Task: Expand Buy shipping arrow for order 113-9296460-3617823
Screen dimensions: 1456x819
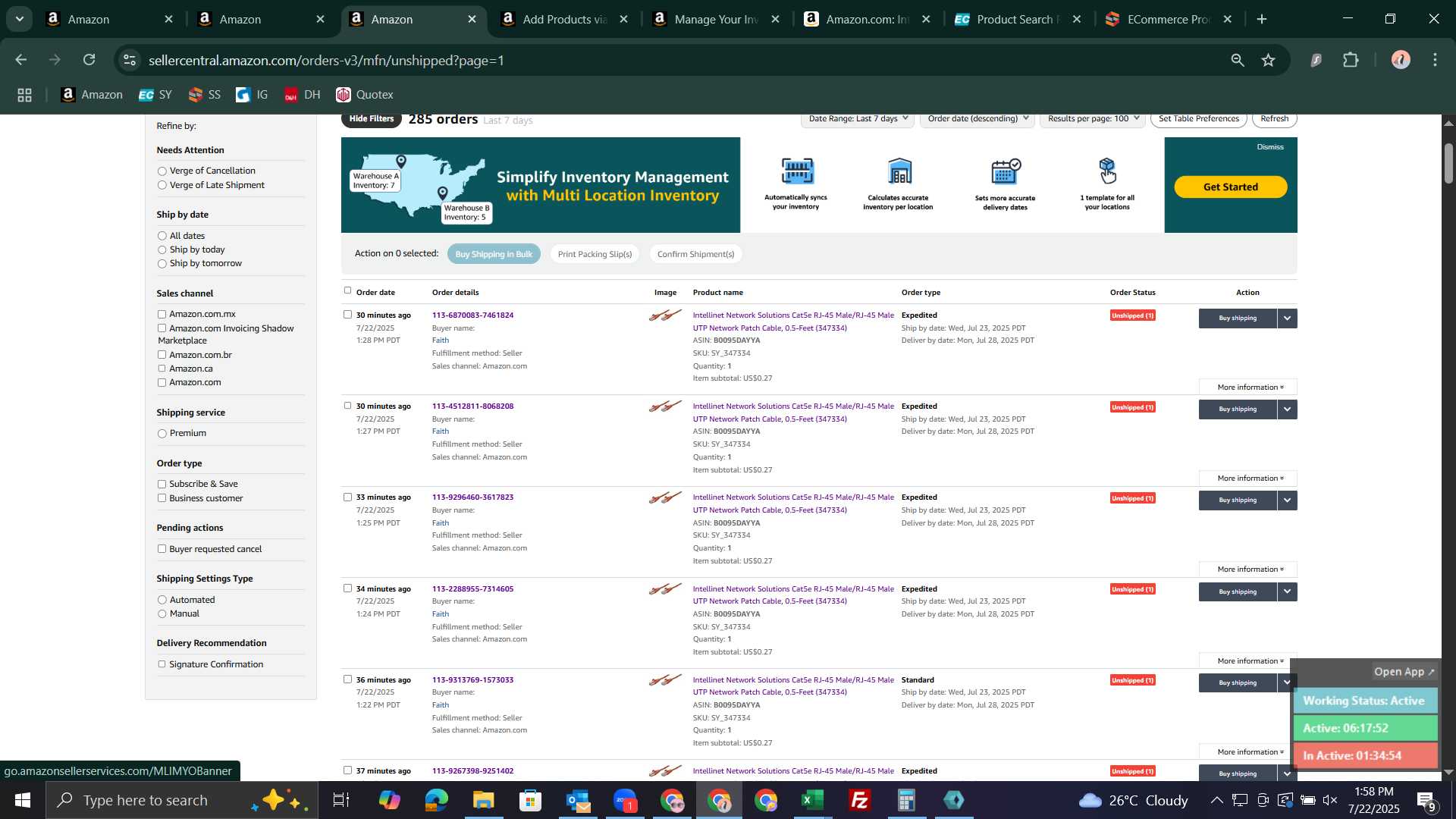Action: click(1287, 500)
